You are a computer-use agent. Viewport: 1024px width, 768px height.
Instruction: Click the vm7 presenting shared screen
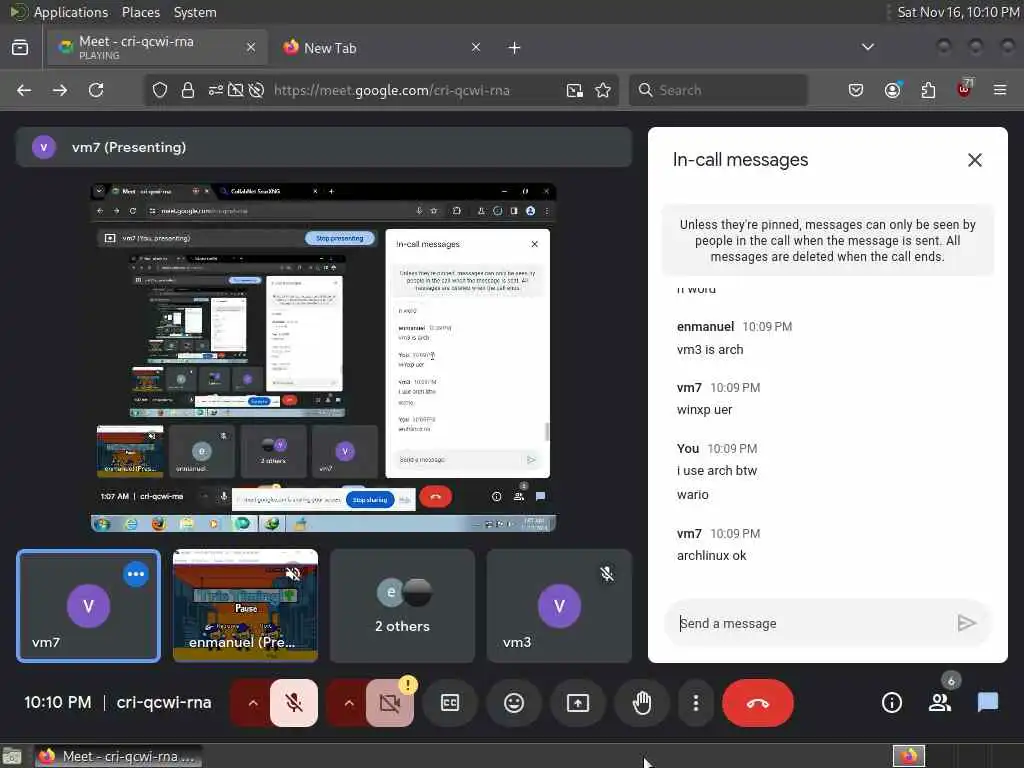click(x=324, y=357)
